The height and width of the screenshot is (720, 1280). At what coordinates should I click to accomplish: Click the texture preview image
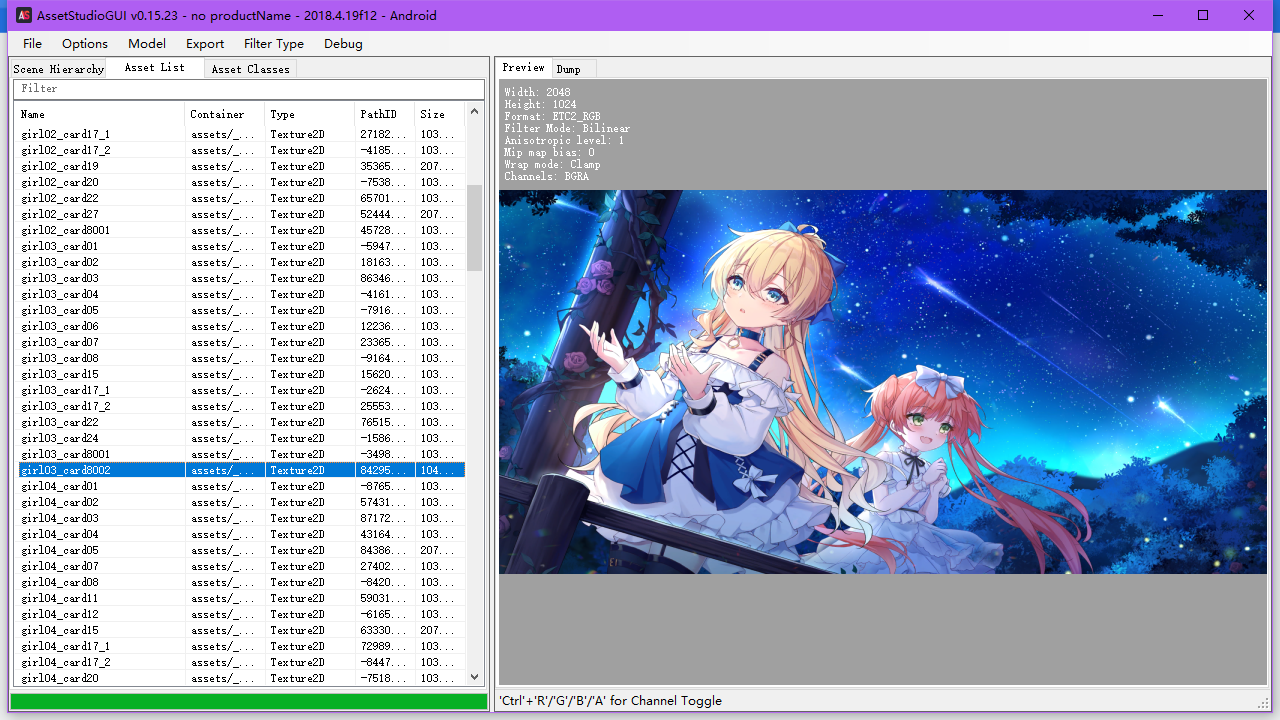883,382
